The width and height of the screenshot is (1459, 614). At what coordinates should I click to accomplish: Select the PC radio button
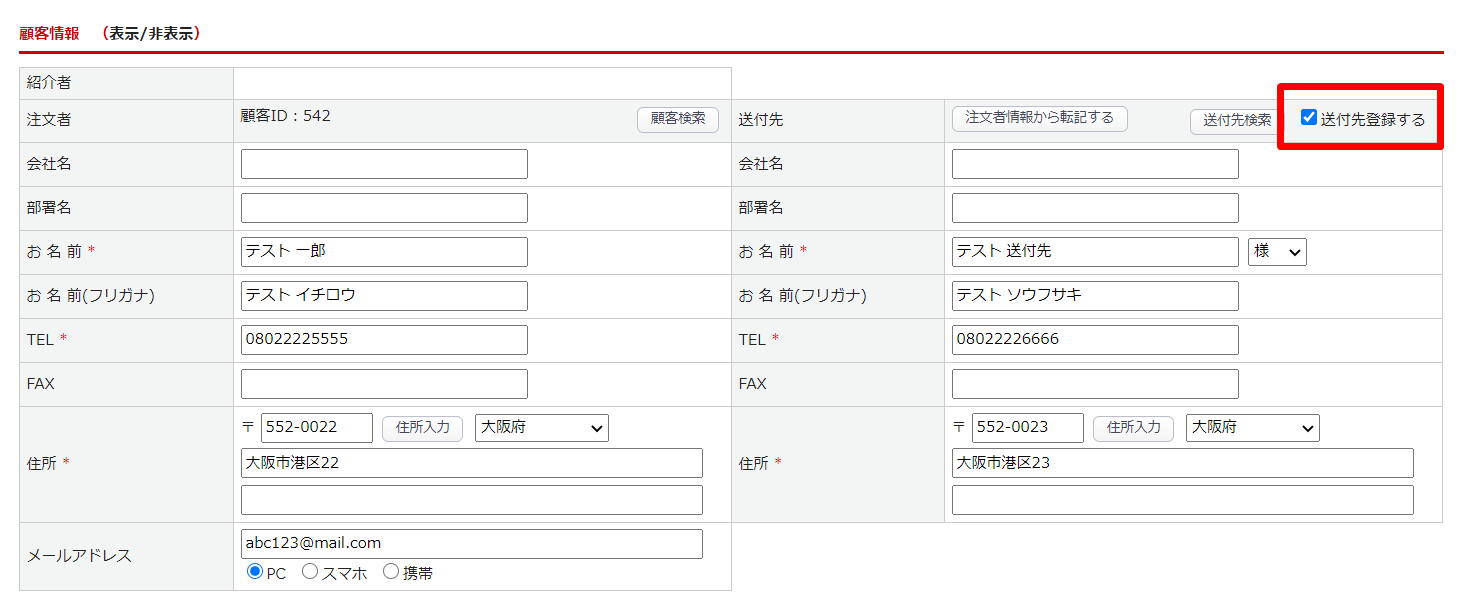click(255, 572)
